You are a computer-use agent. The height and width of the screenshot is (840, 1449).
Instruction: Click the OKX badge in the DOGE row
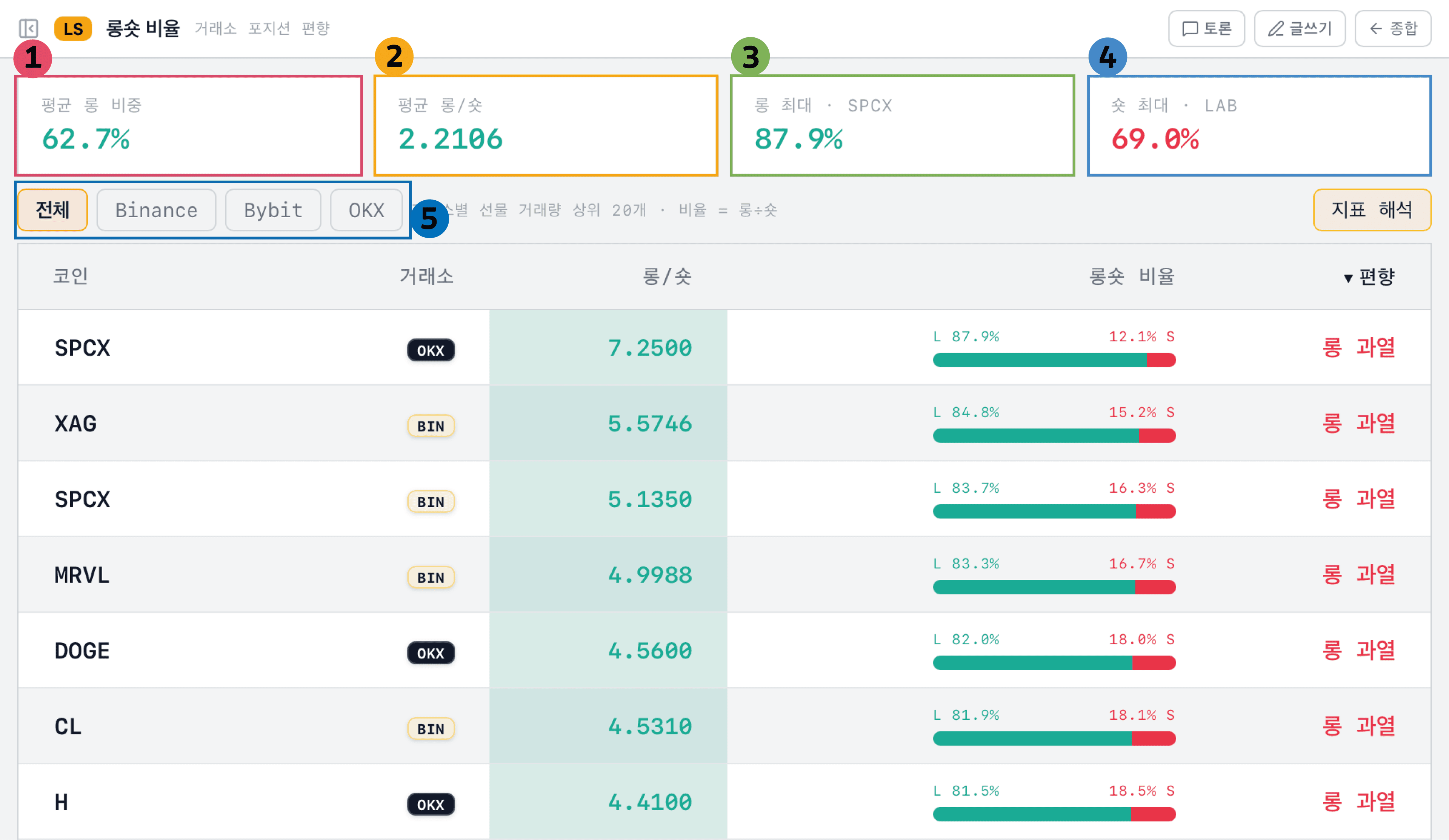431,653
